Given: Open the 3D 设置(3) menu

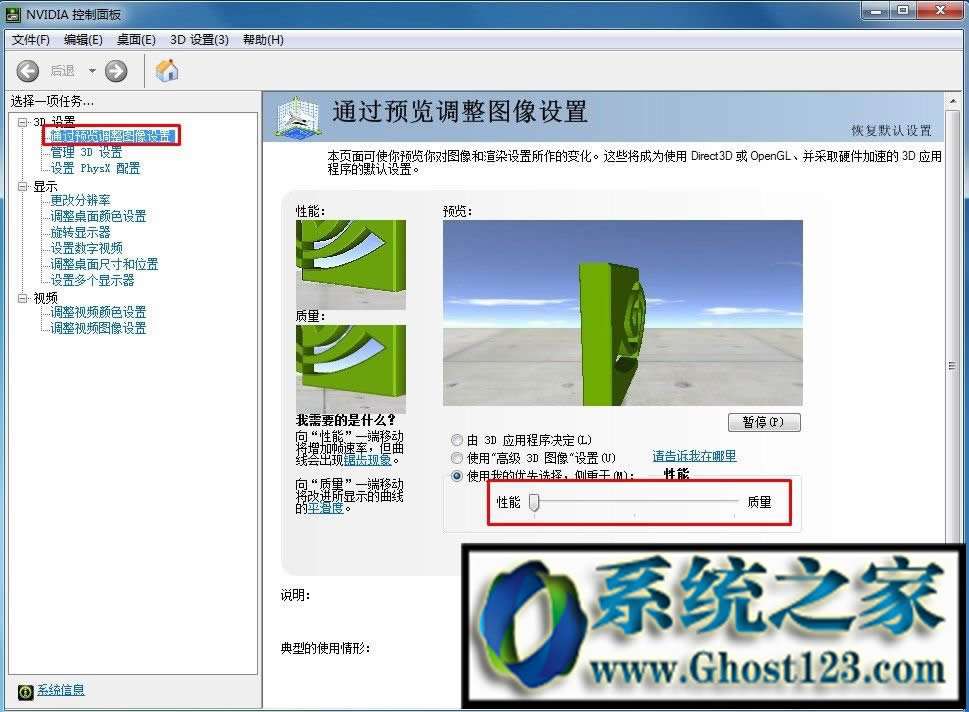Looking at the screenshot, I should pos(199,40).
